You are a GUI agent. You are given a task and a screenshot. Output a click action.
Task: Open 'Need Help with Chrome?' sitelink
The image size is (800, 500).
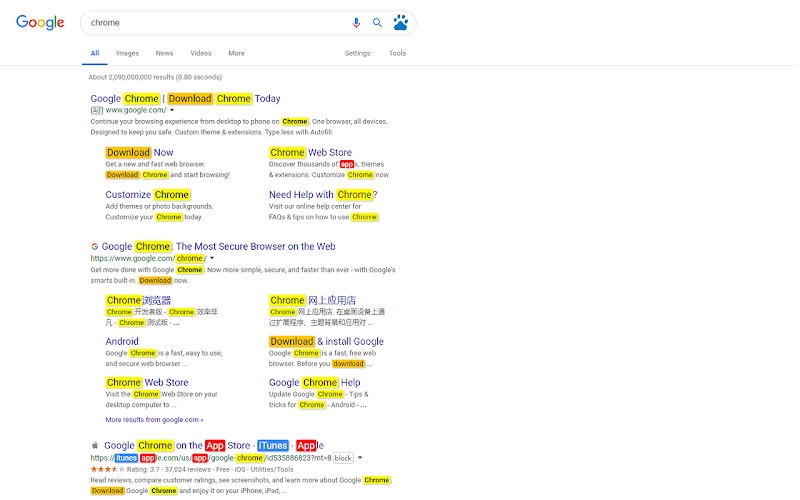(x=323, y=195)
